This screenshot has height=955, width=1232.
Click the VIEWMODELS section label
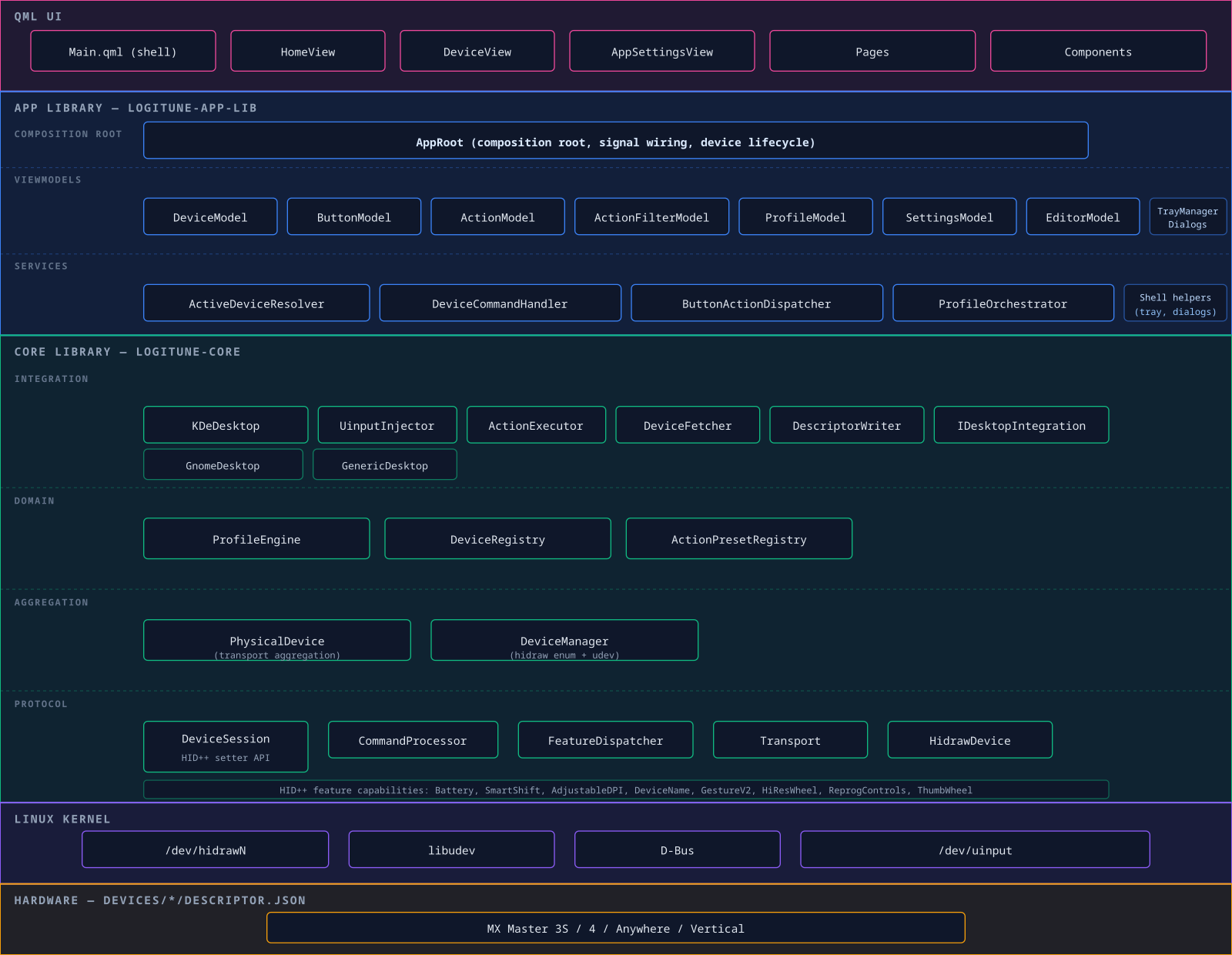[x=48, y=179]
